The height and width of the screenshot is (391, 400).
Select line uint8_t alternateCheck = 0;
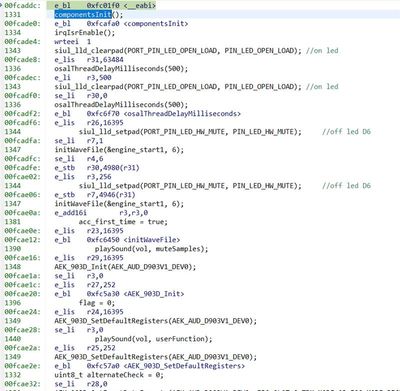(109, 375)
